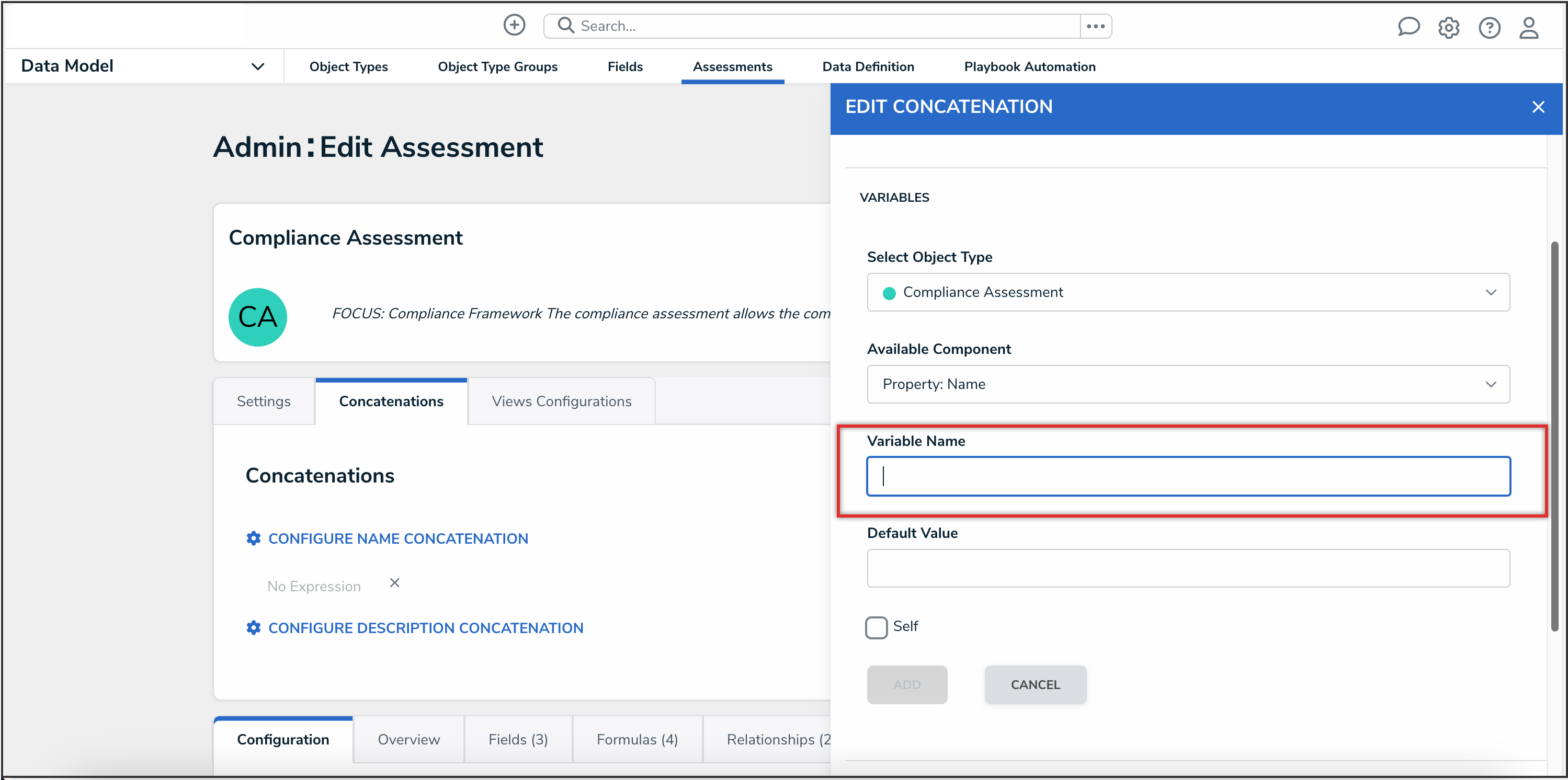This screenshot has width=1568, height=780.
Task: Open the Available Component dropdown
Action: coord(1188,384)
